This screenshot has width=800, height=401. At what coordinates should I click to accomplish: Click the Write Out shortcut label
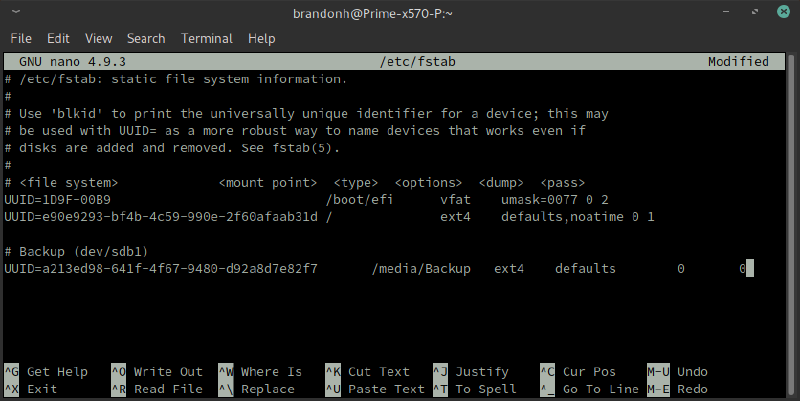click(168, 372)
